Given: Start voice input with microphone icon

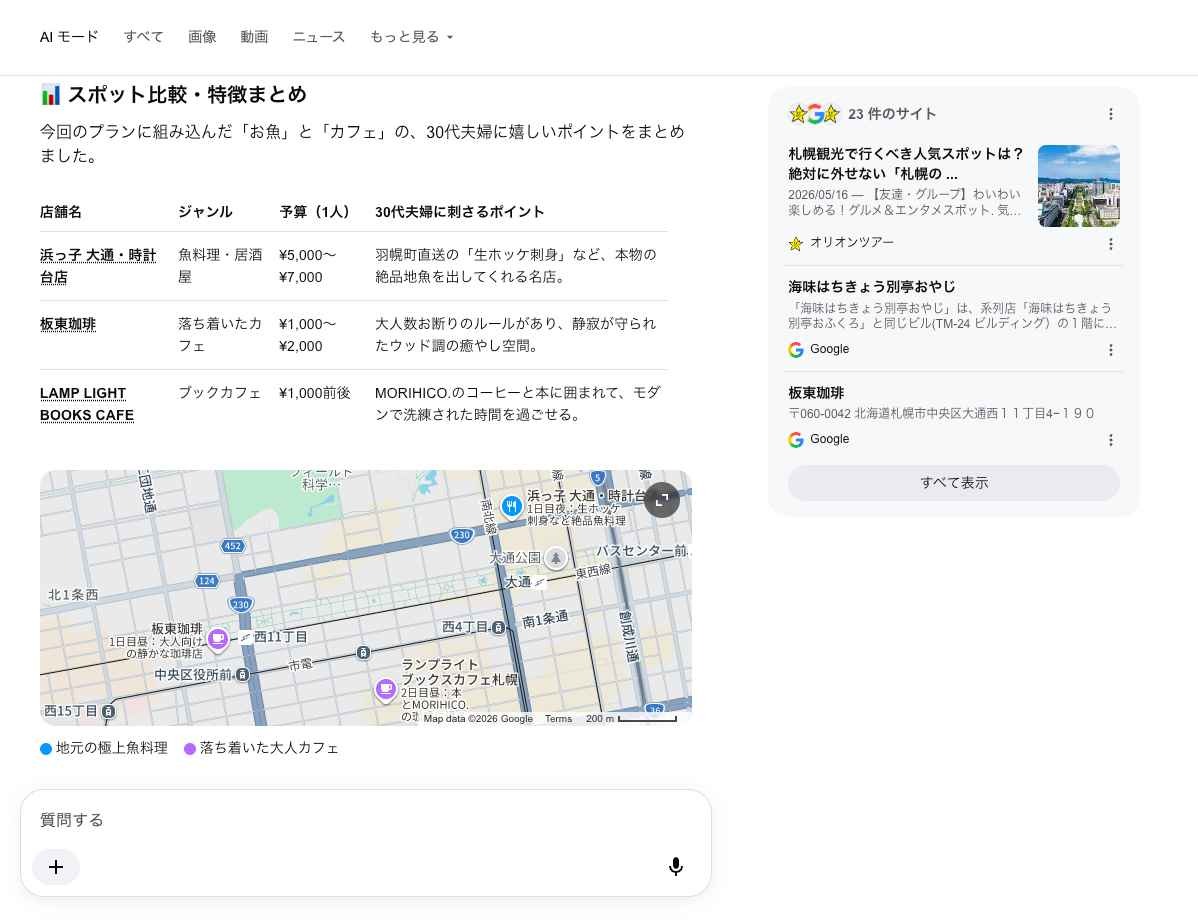Looking at the screenshot, I should tap(675, 867).
